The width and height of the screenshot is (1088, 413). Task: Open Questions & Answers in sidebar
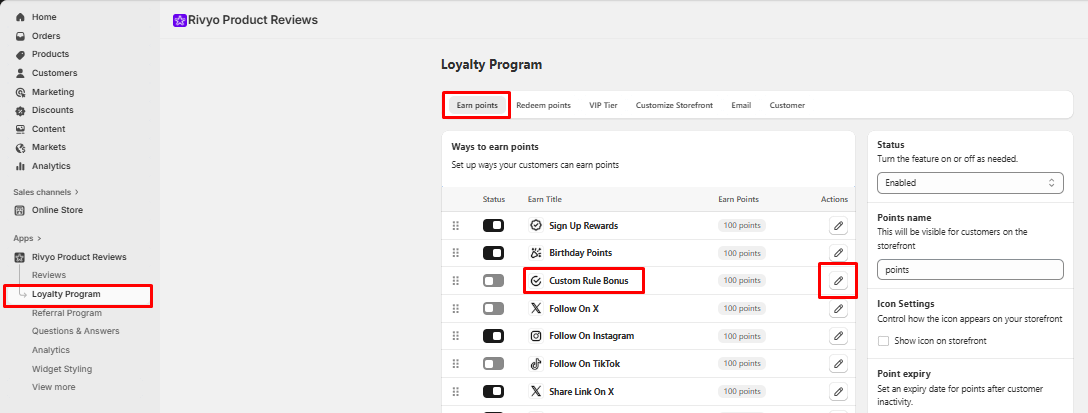point(76,331)
